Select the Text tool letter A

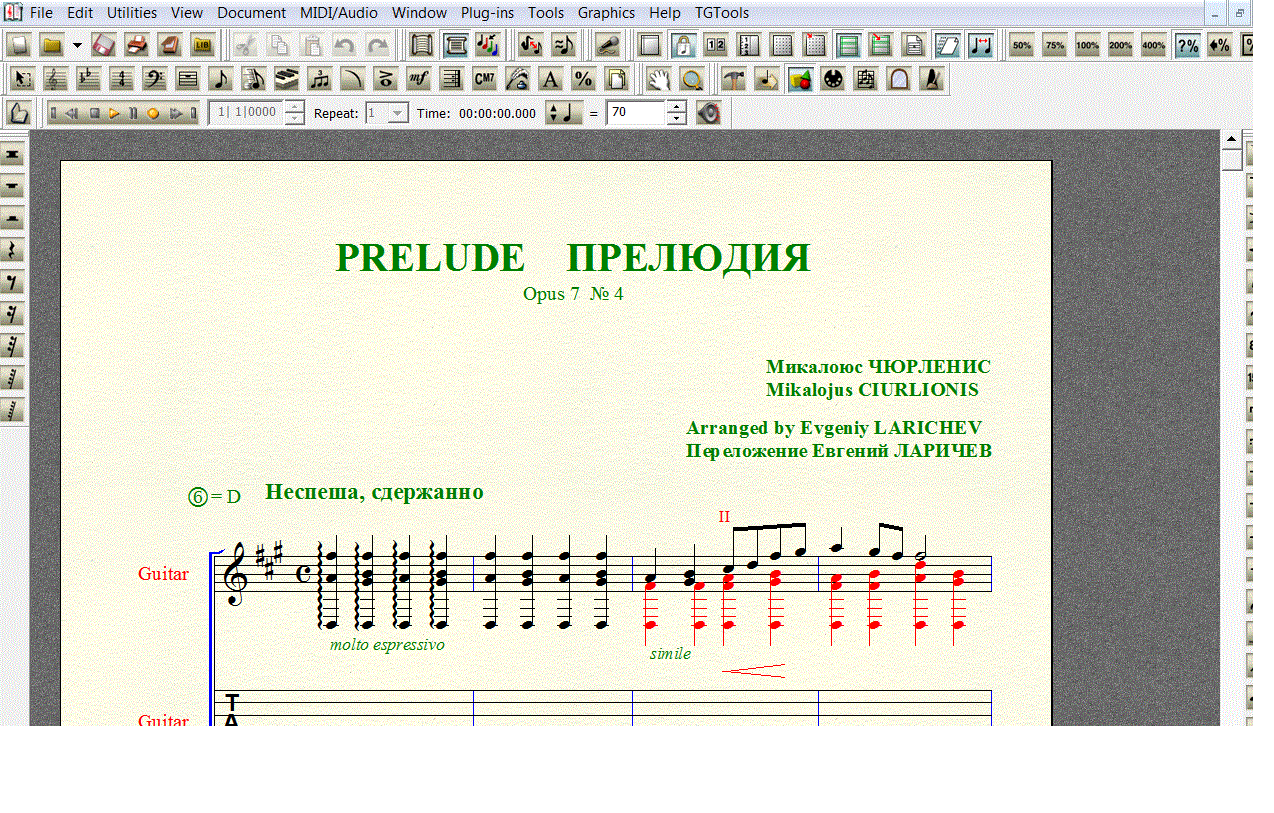(x=550, y=79)
